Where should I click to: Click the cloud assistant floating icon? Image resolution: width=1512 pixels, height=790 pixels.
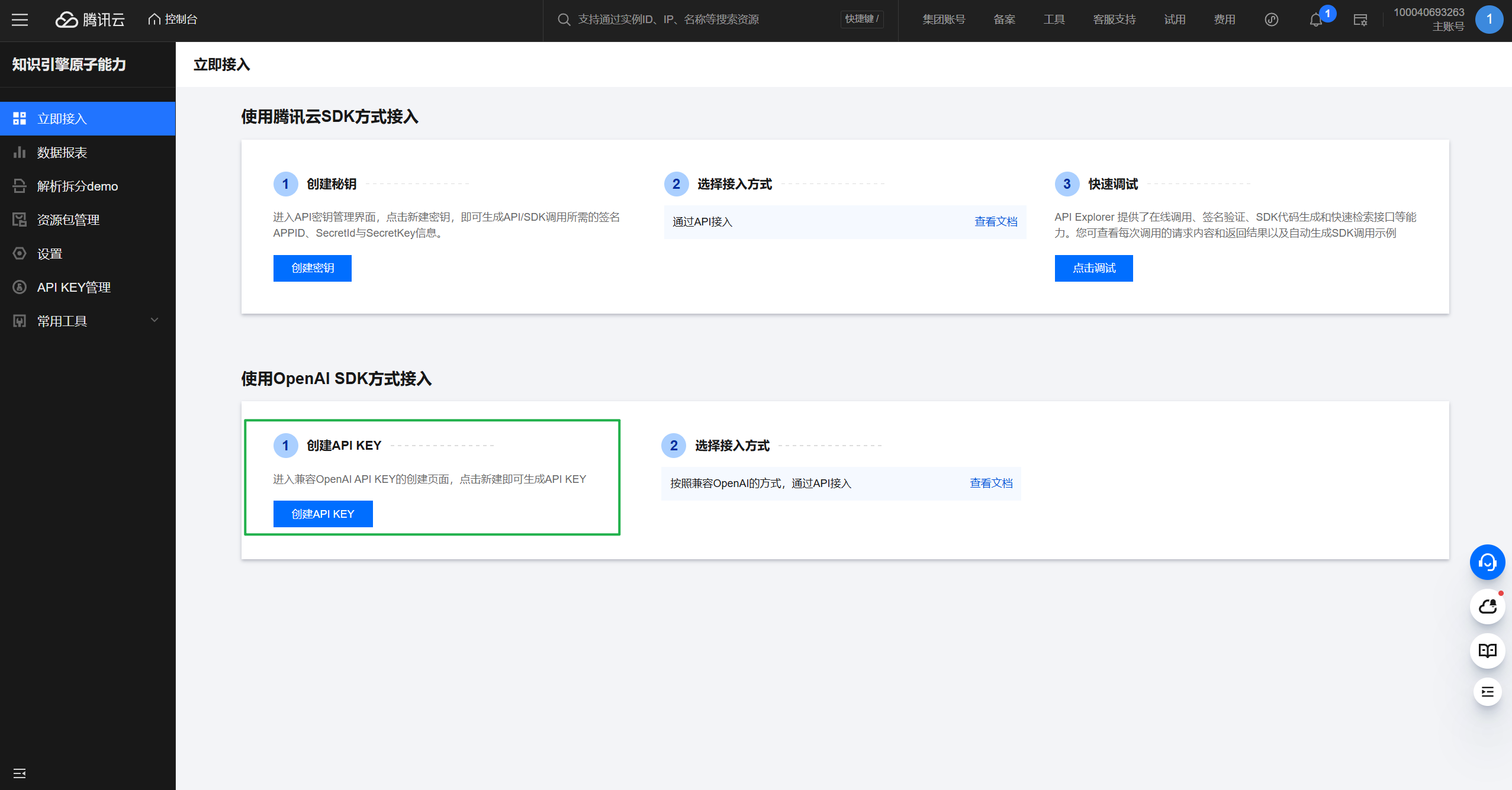coord(1487,607)
